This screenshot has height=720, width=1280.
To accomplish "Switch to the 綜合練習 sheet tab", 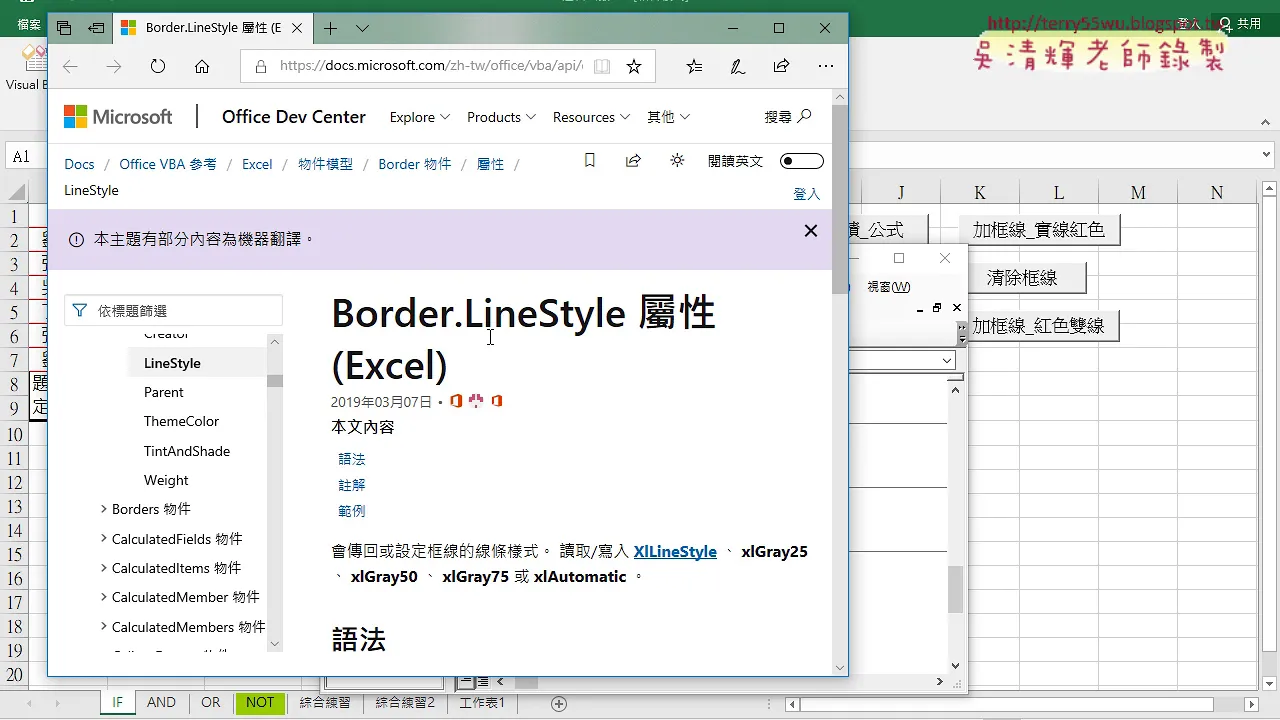I will pos(325,703).
